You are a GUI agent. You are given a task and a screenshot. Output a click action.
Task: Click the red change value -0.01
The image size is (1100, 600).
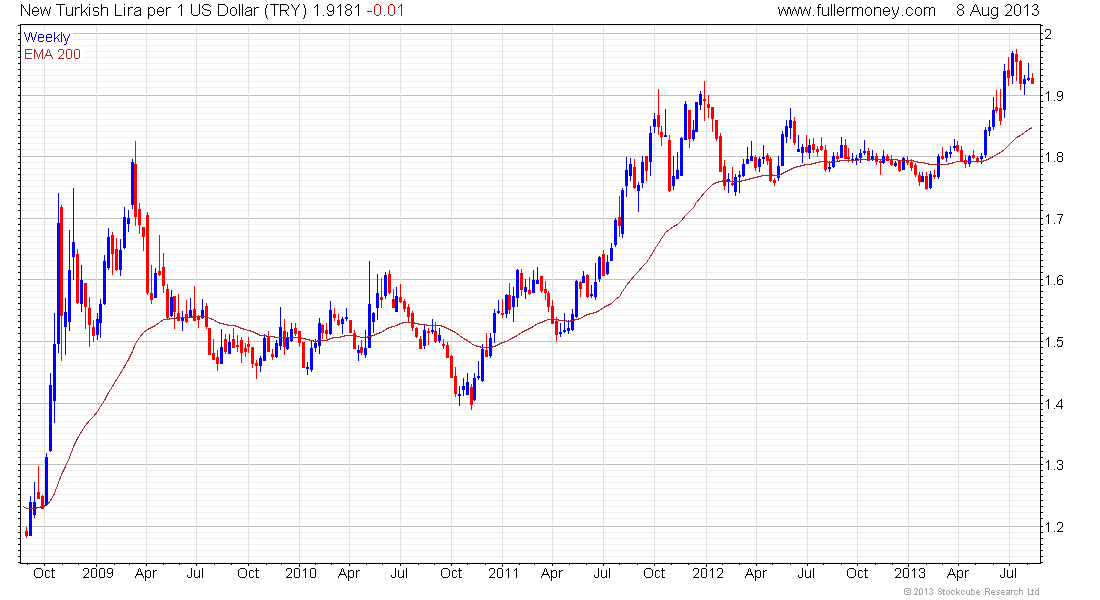click(385, 11)
